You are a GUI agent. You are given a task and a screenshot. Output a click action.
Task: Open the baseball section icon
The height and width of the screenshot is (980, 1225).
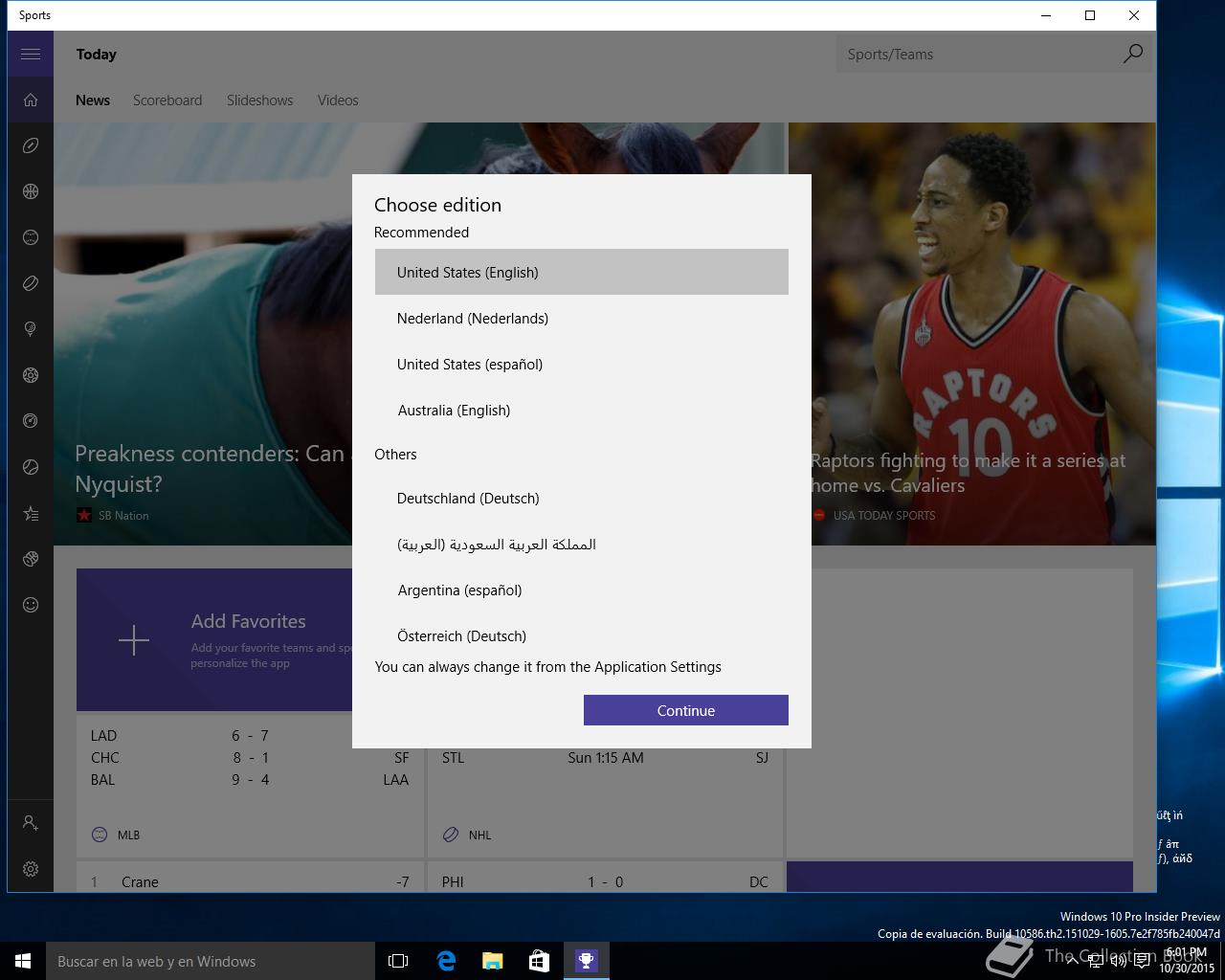coord(31,237)
